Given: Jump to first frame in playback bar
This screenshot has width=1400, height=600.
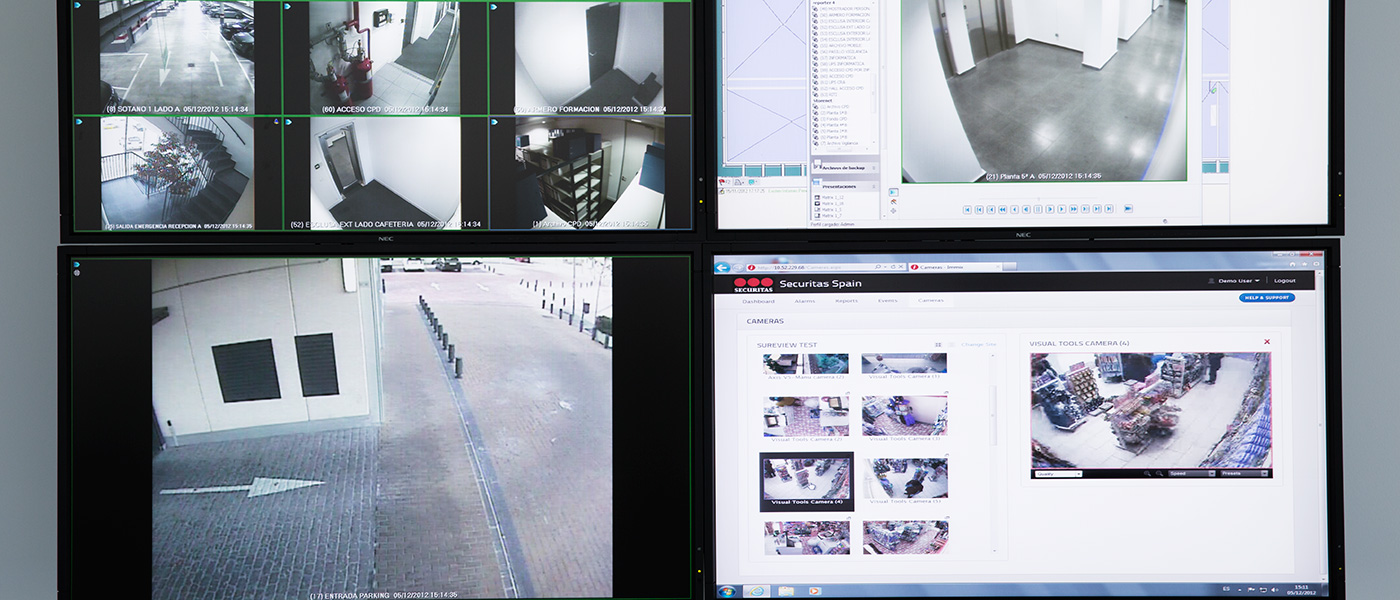Looking at the screenshot, I should (x=967, y=209).
